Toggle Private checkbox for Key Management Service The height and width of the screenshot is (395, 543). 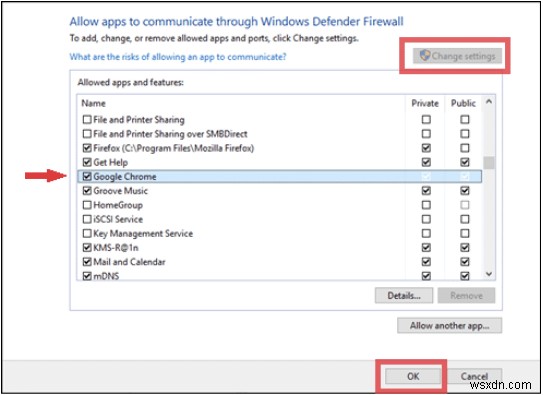point(426,233)
